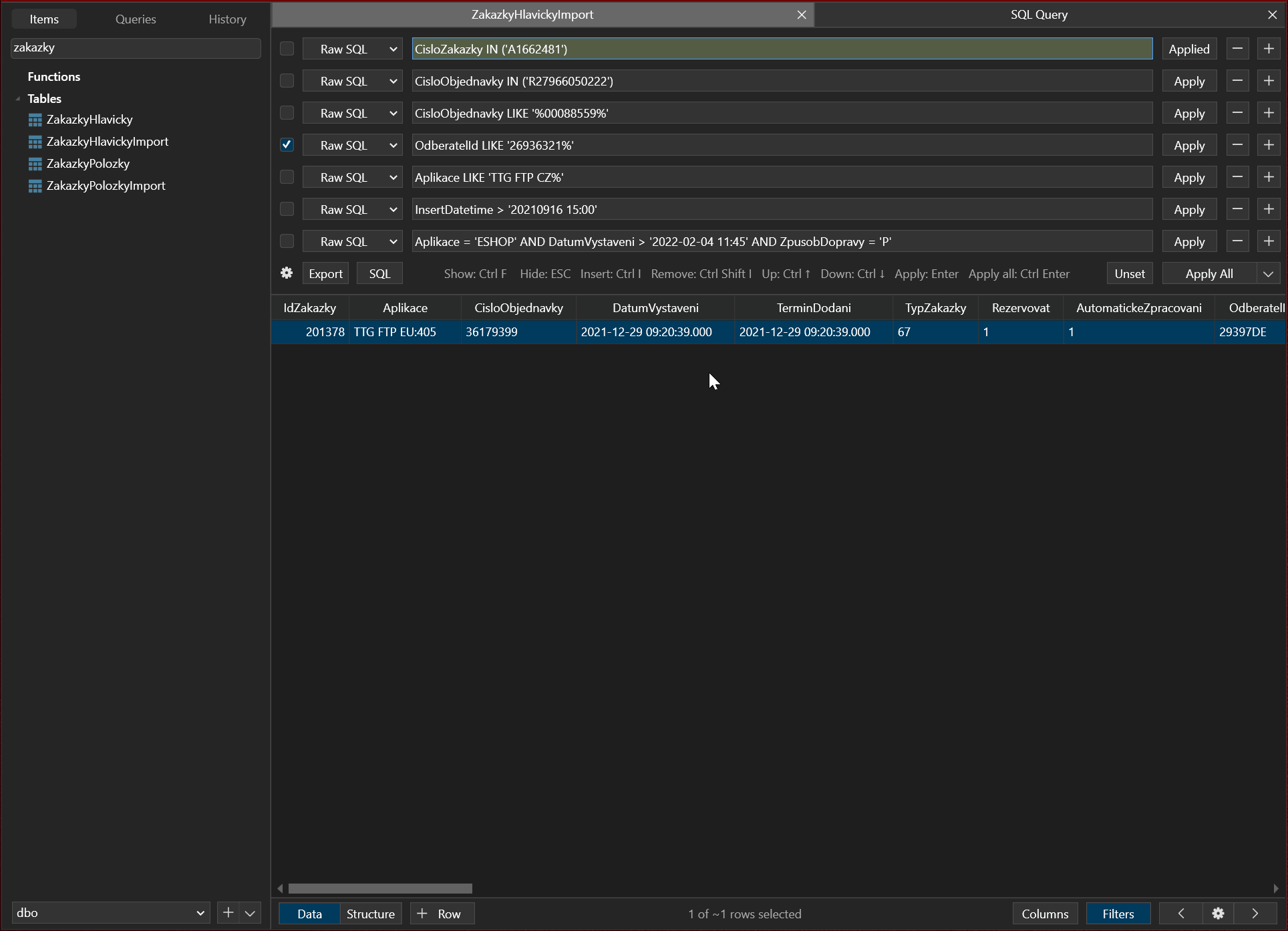Enable the CisloObjednavky IN filter checkbox
Screen dimensions: 1288x931
click(x=287, y=80)
